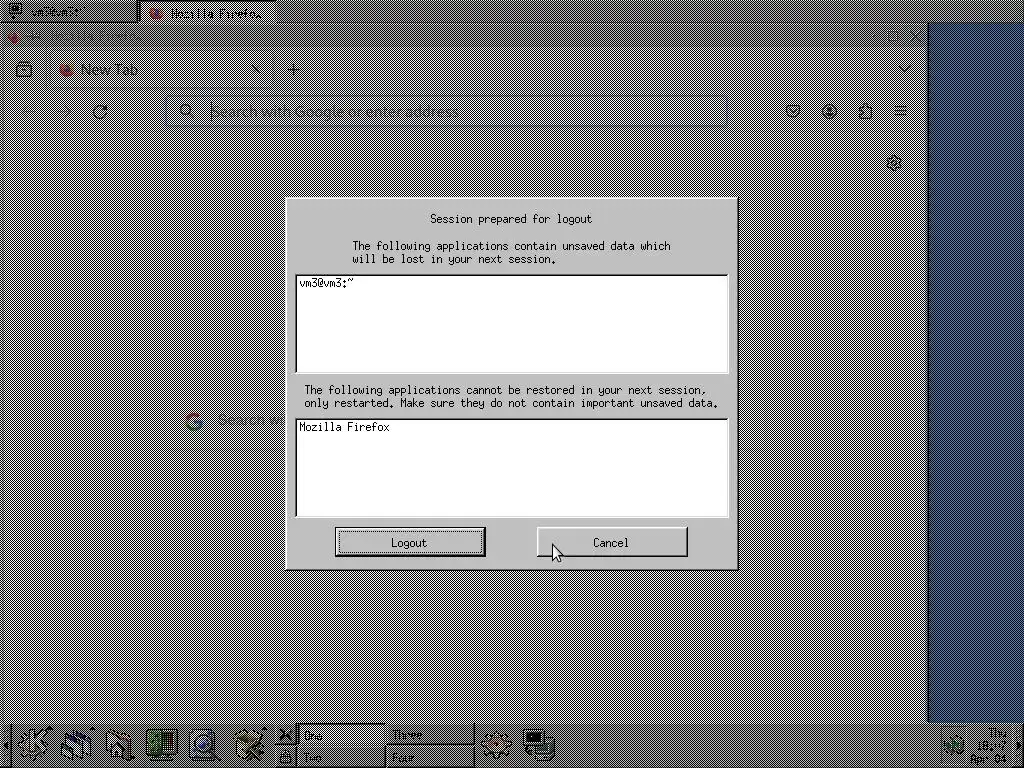
Task: Switch to virtual desktop Three
Action: click(431, 735)
